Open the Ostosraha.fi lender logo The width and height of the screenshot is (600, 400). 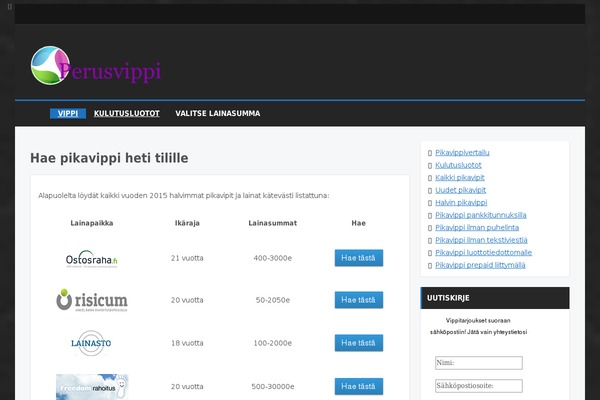91,259
